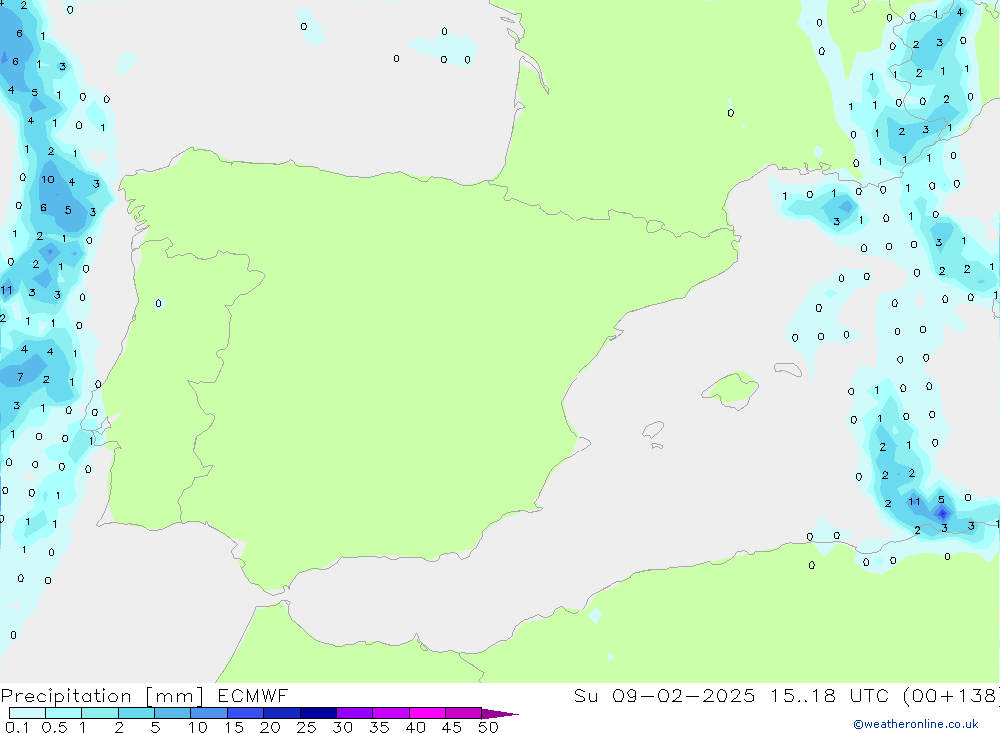Click the dark navy 25–30 mm swatch
The width and height of the screenshot is (1000, 733).
click(x=318, y=714)
